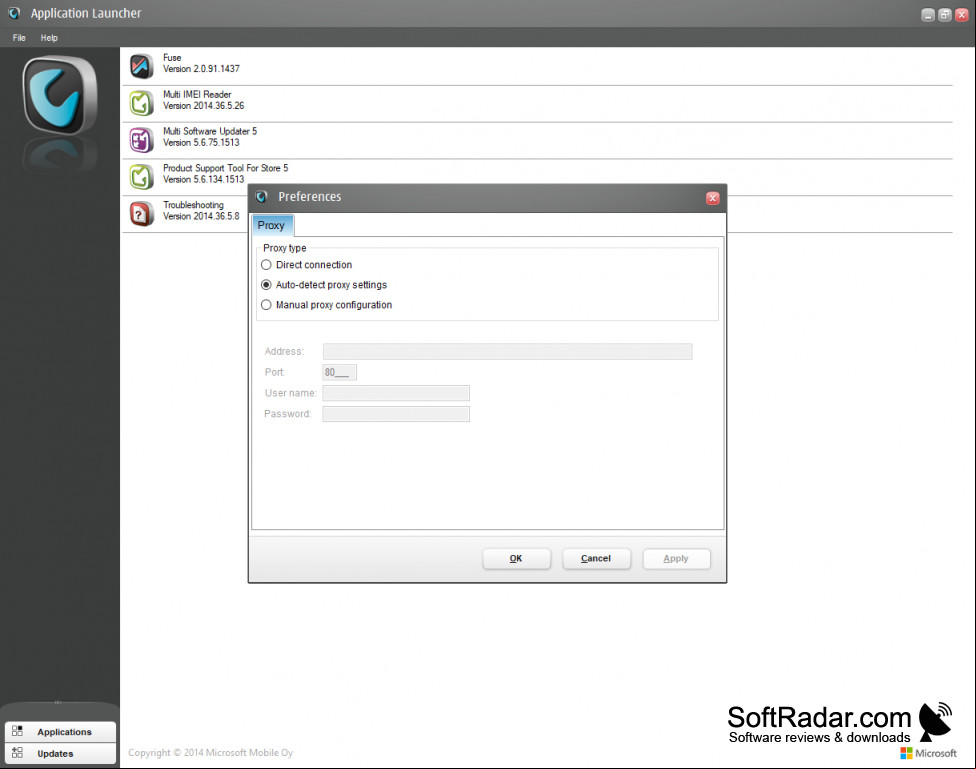Show the Updates view
This screenshot has width=976, height=769.
[60, 753]
